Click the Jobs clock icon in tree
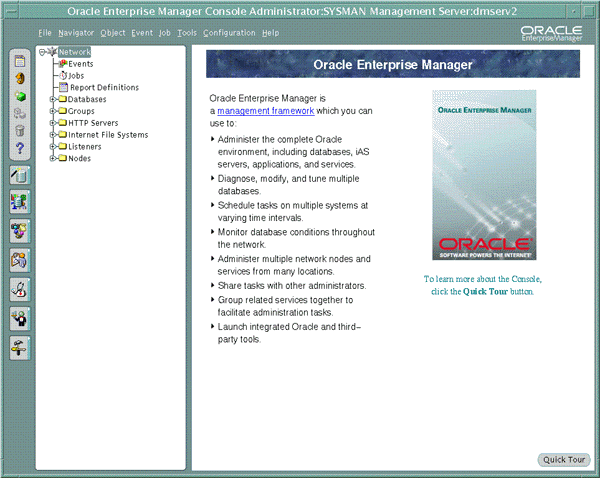The image size is (600, 478). click(x=64, y=75)
